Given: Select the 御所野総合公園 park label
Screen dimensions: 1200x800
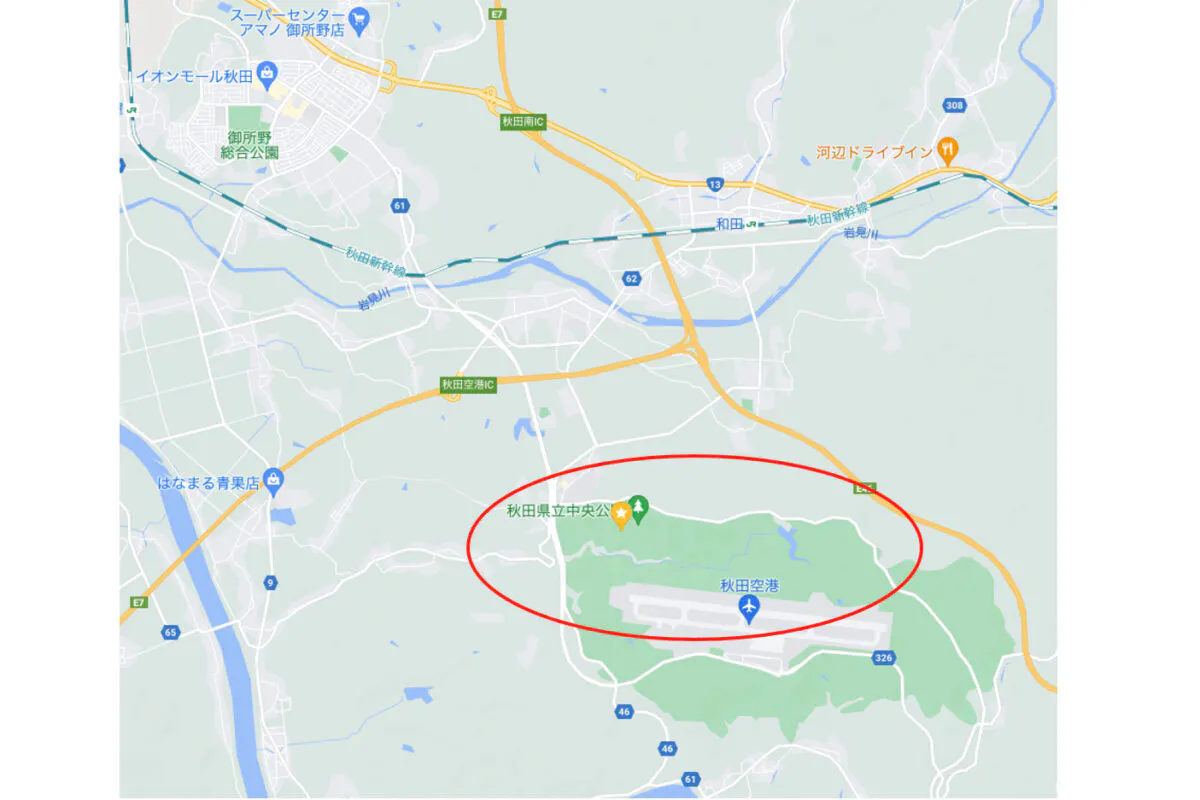Looking at the screenshot, I should (249, 146).
